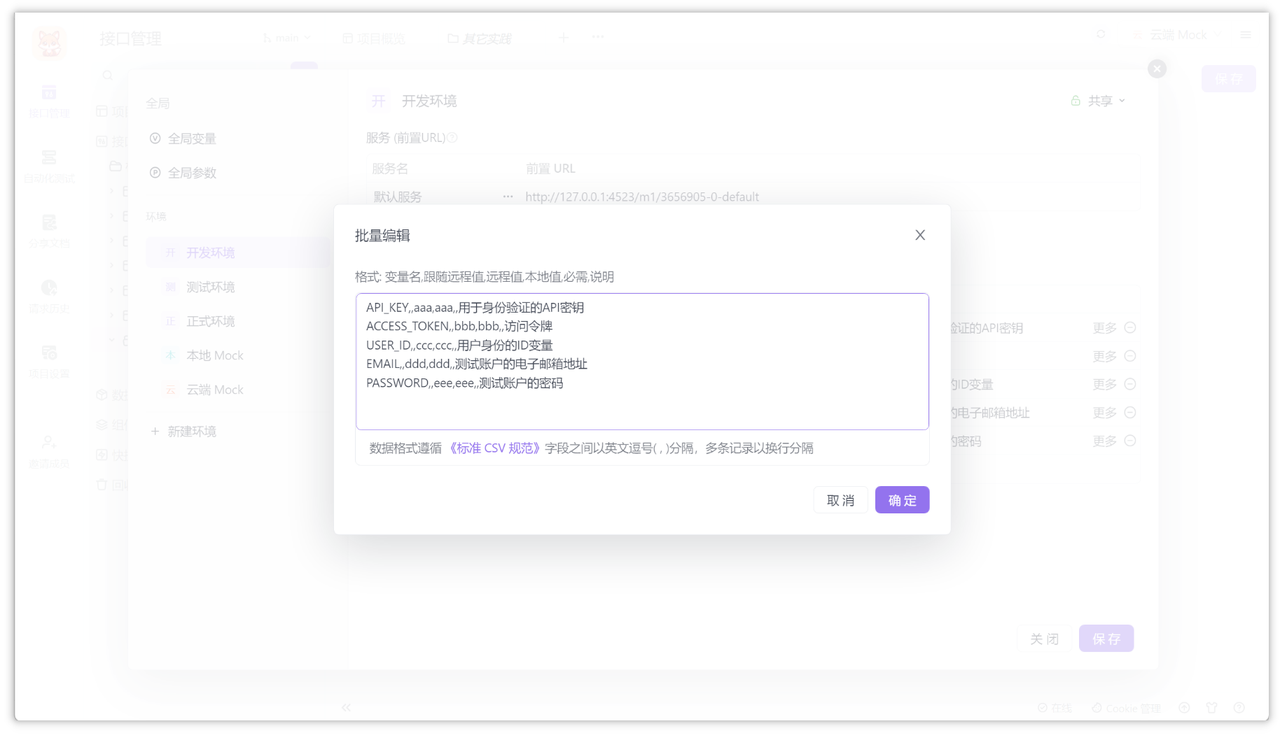
Task: Click the ACCESS_TOKEN line in the editor
Action: (x=459, y=326)
